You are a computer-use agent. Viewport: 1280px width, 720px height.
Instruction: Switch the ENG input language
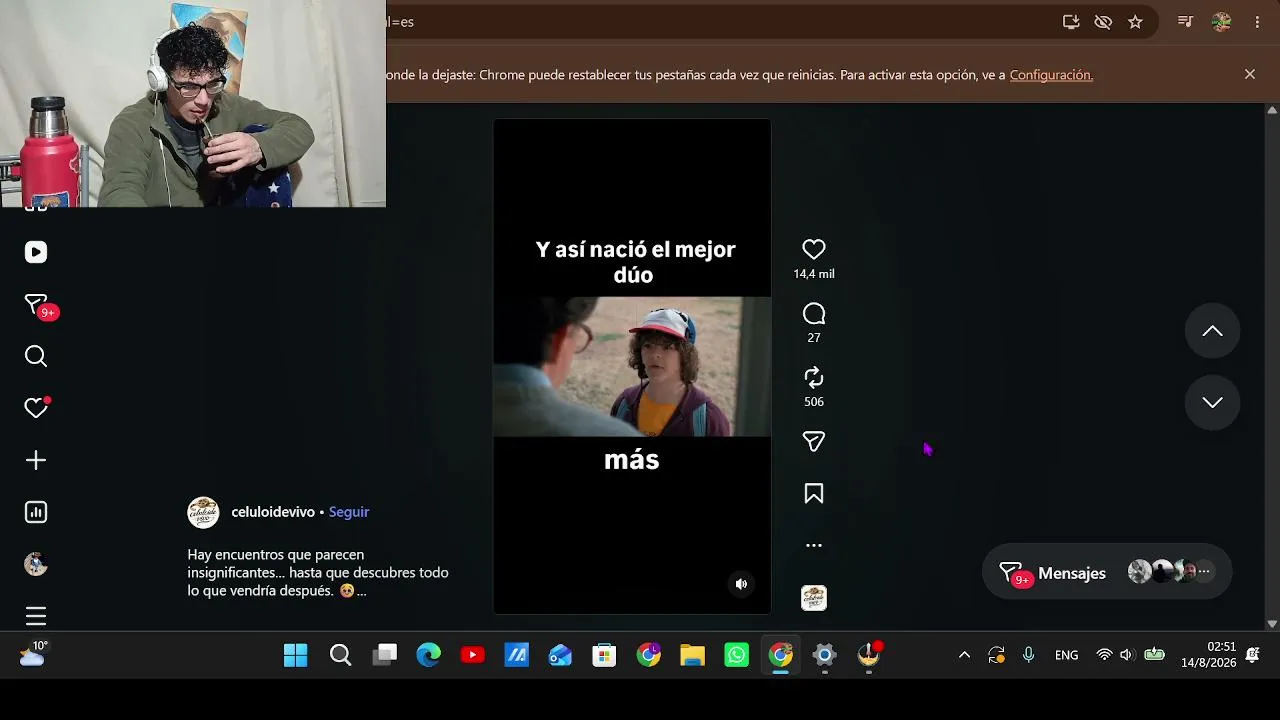[x=1067, y=655]
